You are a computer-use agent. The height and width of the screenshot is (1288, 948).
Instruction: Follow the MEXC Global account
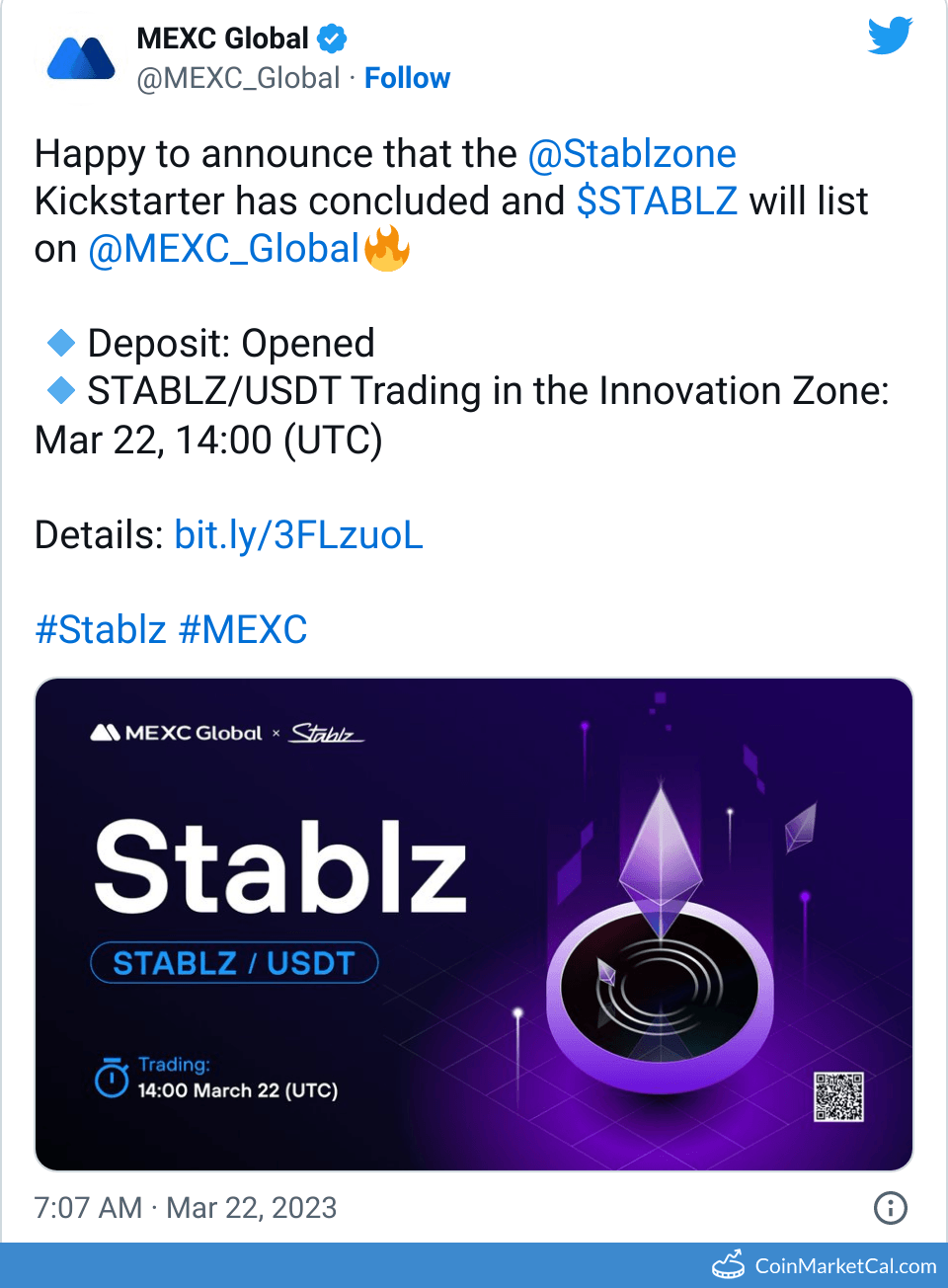click(x=407, y=78)
